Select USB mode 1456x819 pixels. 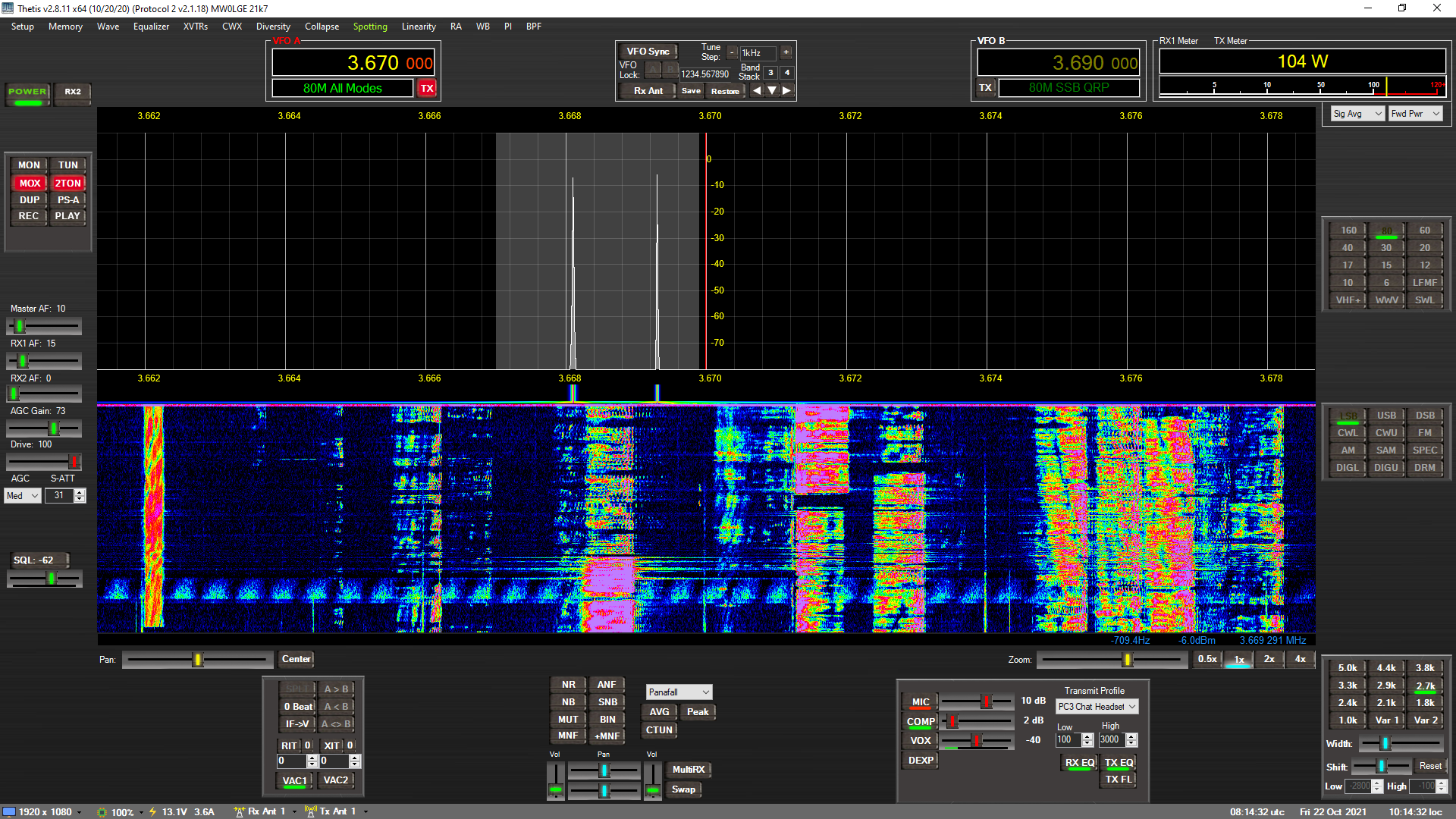(x=1386, y=416)
